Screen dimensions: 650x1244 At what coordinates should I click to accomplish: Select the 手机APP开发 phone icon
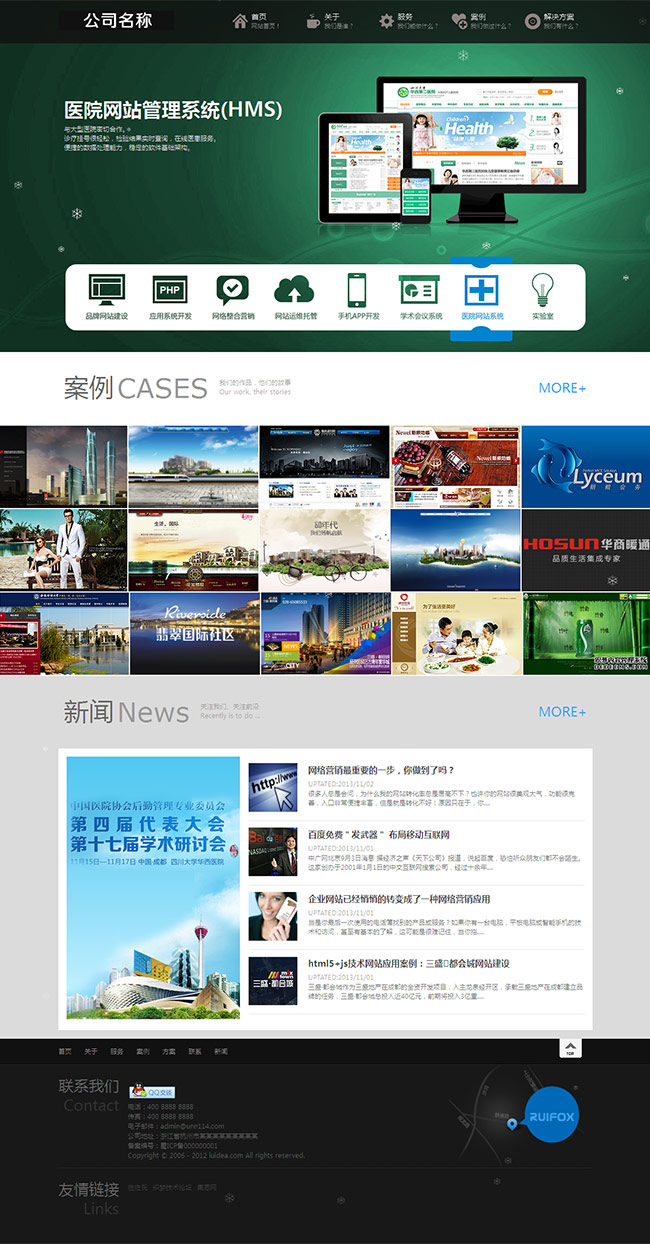pos(358,290)
